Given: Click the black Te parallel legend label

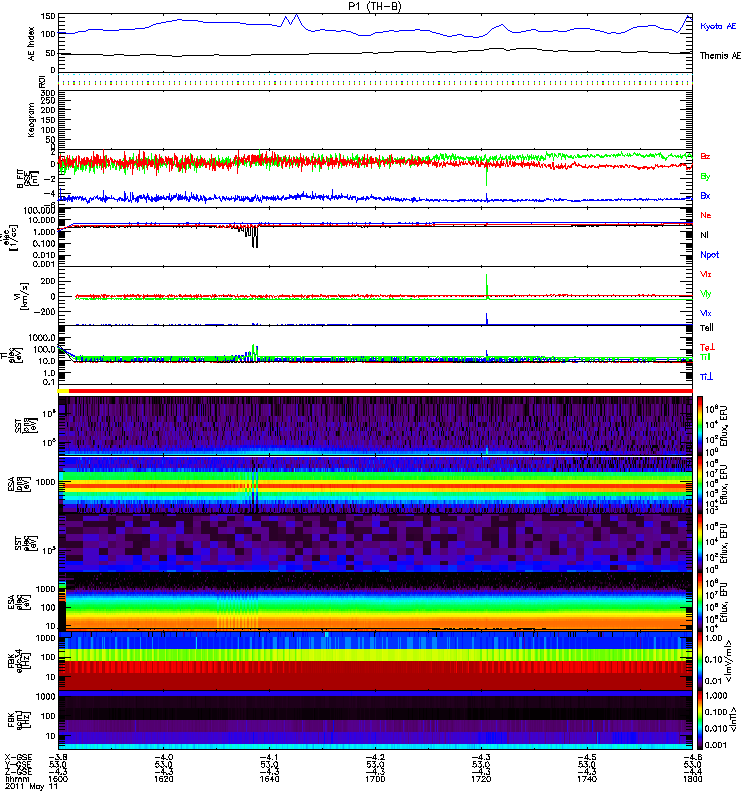Looking at the screenshot, I should point(707,328).
